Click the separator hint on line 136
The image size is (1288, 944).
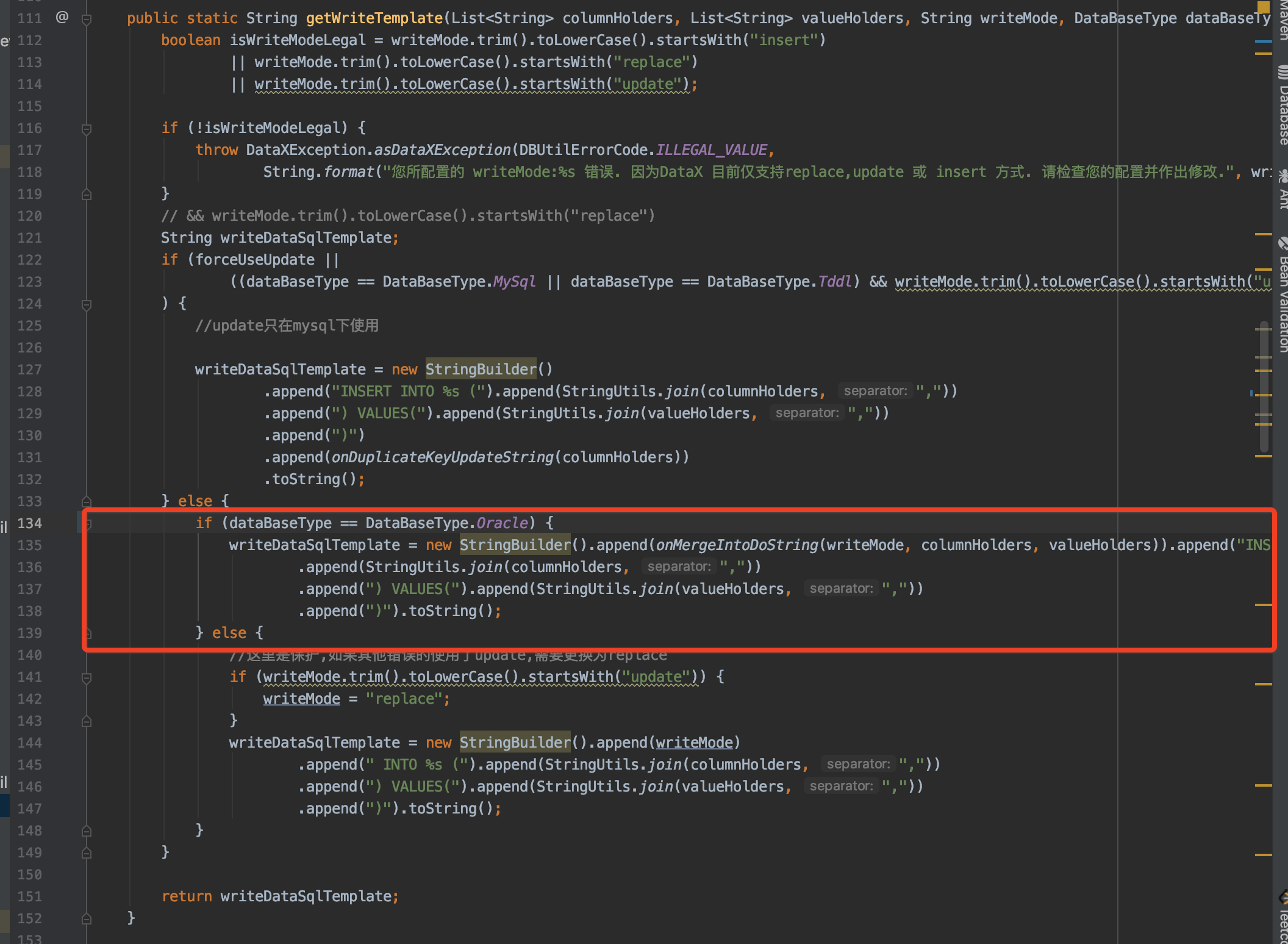pos(679,567)
